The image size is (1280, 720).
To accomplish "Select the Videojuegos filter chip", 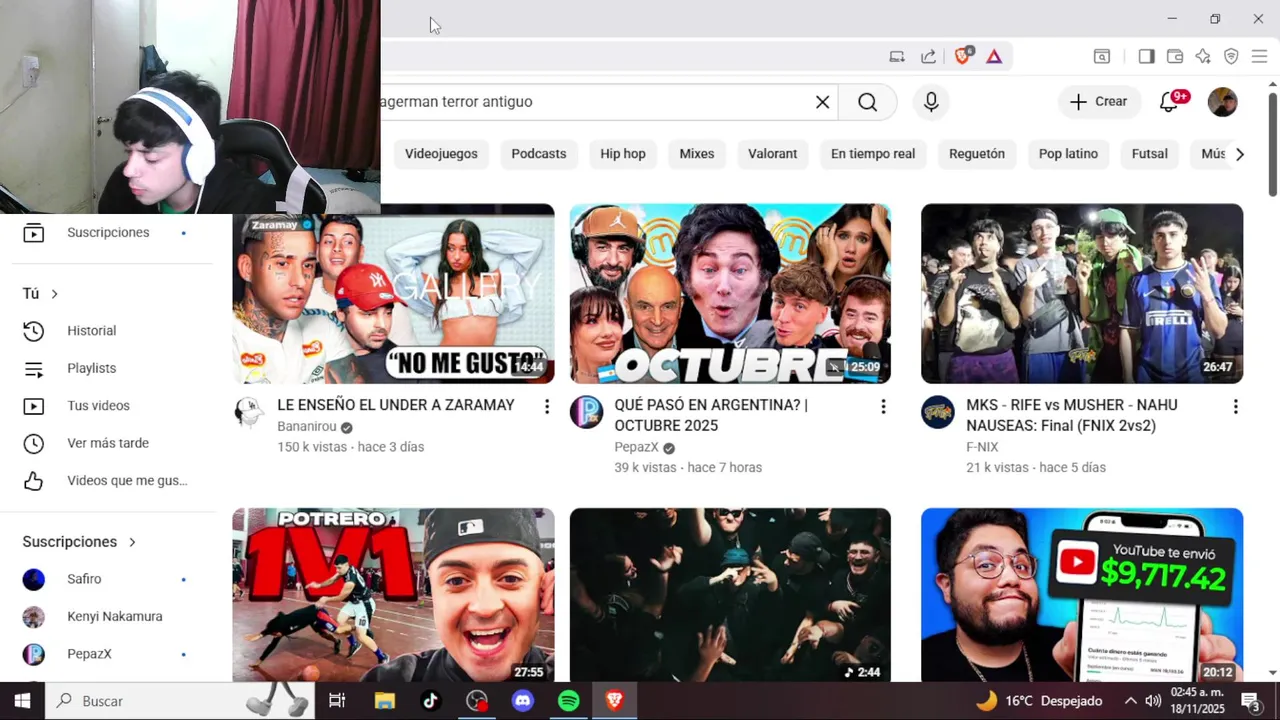I will point(441,154).
